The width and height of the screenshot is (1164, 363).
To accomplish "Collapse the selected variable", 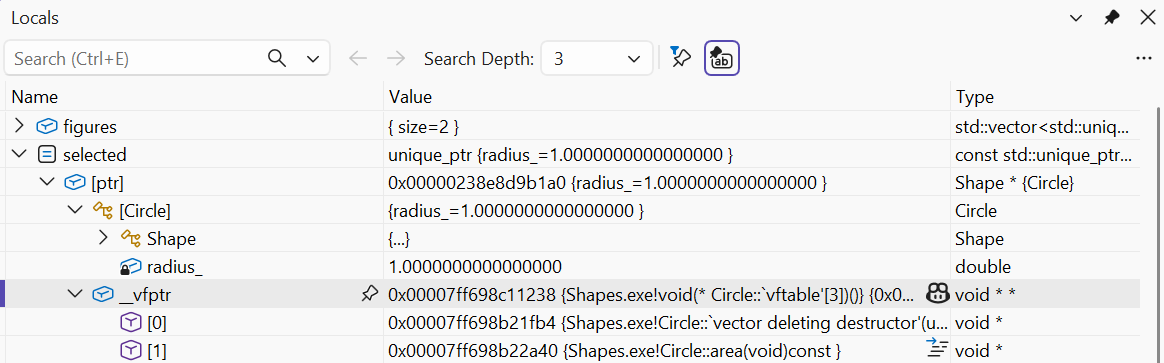I will [x=19, y=154].
